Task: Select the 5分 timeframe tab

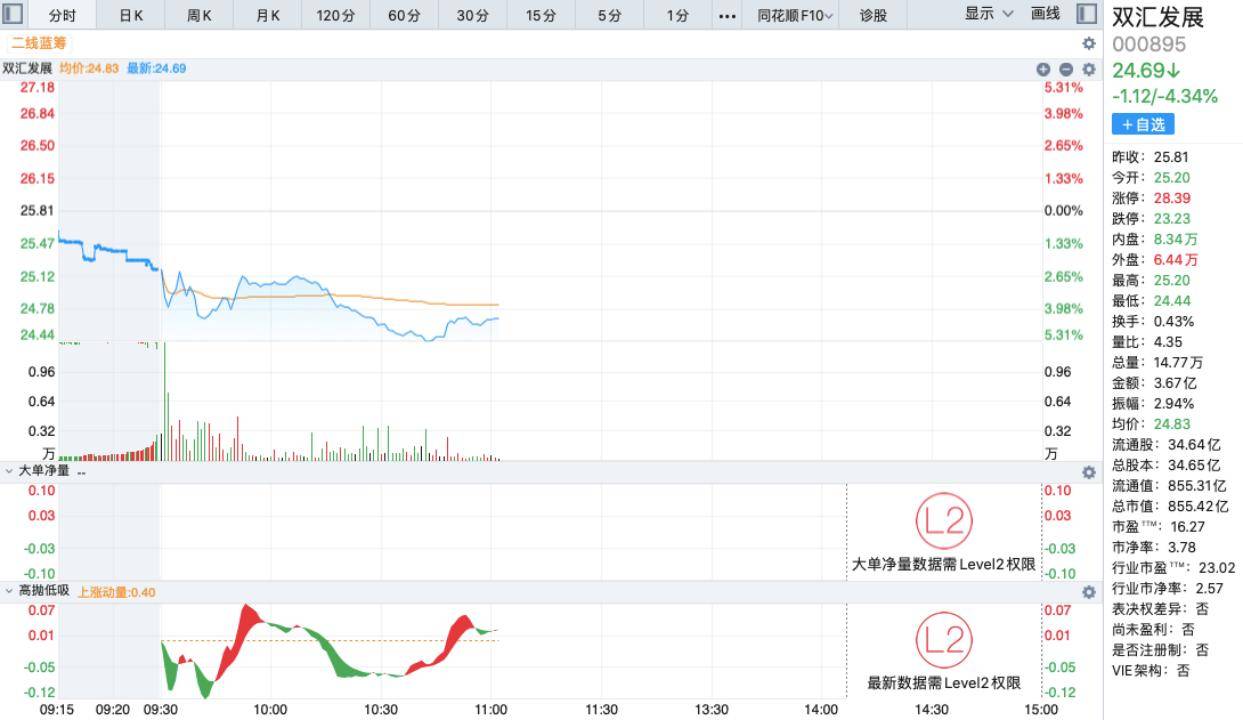Action: coord(609,15)
